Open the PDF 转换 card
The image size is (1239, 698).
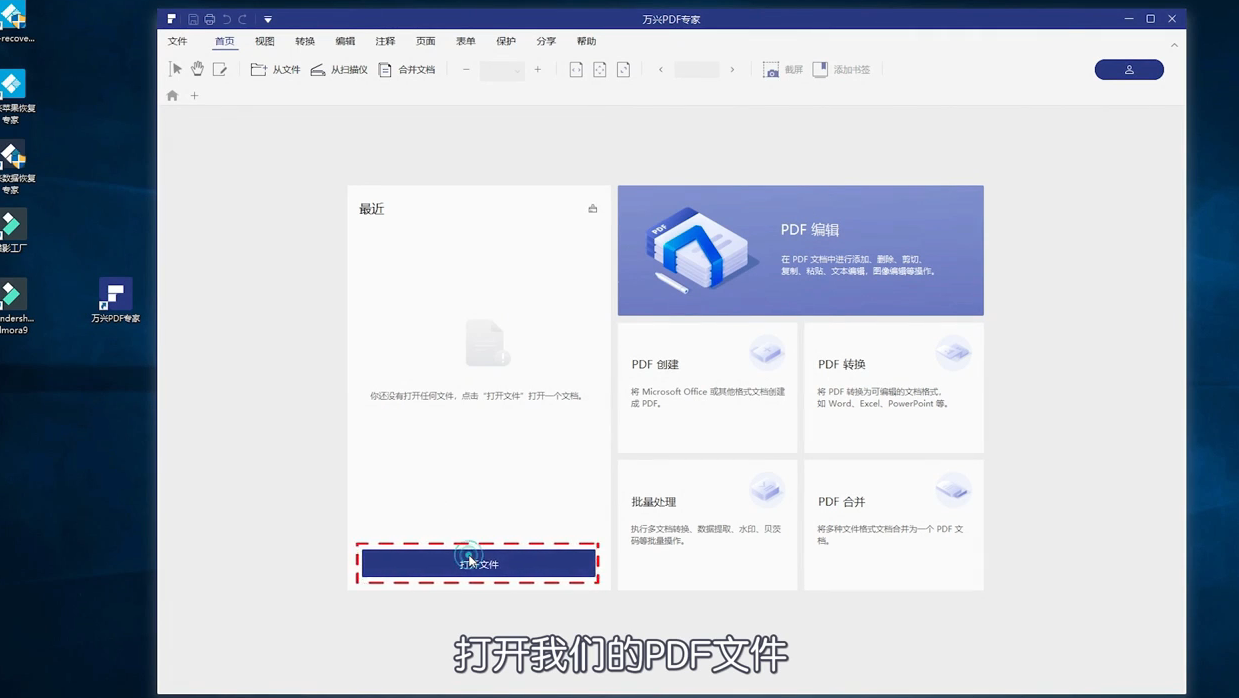coord(894,387)
